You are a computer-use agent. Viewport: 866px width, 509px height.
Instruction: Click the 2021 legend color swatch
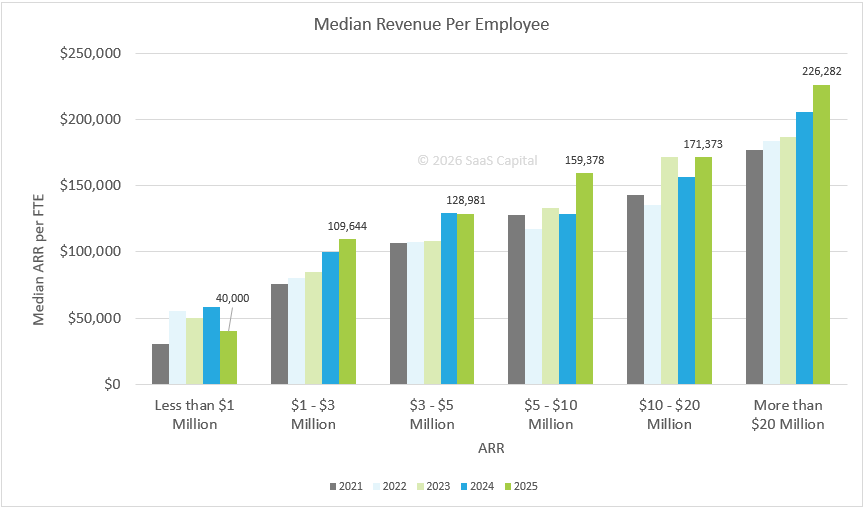tap(333, 487)
